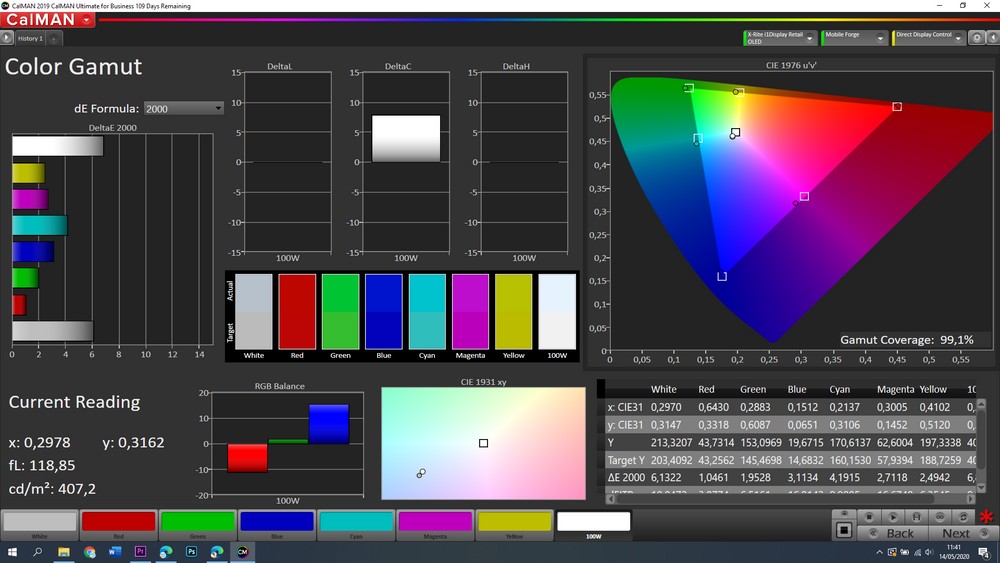Select the Cyan color patch swatch

coord(356,522)
